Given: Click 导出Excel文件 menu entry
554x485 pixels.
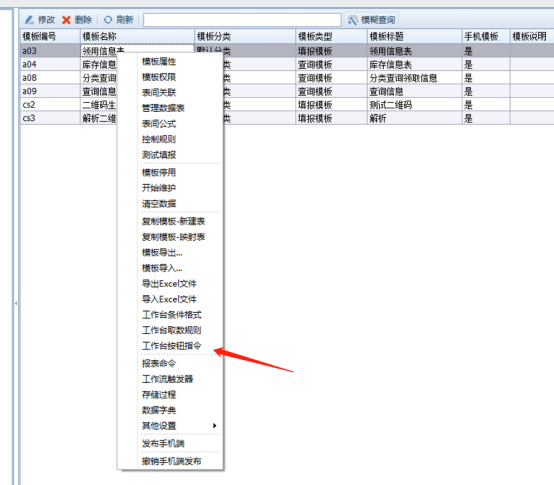Looking at the screenshot, I should [169, 283].
